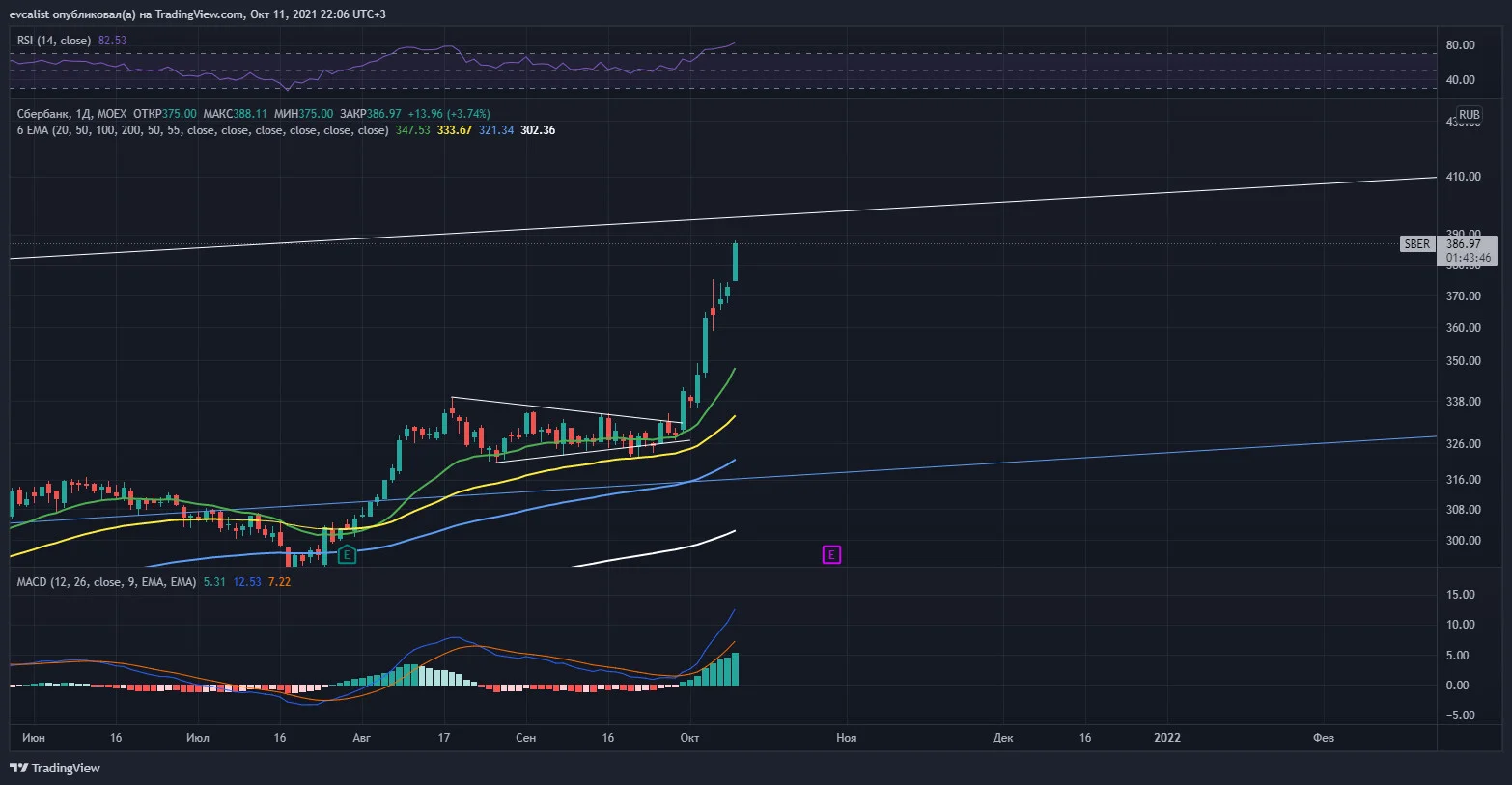Click the MACD histogram value 5.31
The width and height of the screenshot is (1512, 785).
click(214, 582)
